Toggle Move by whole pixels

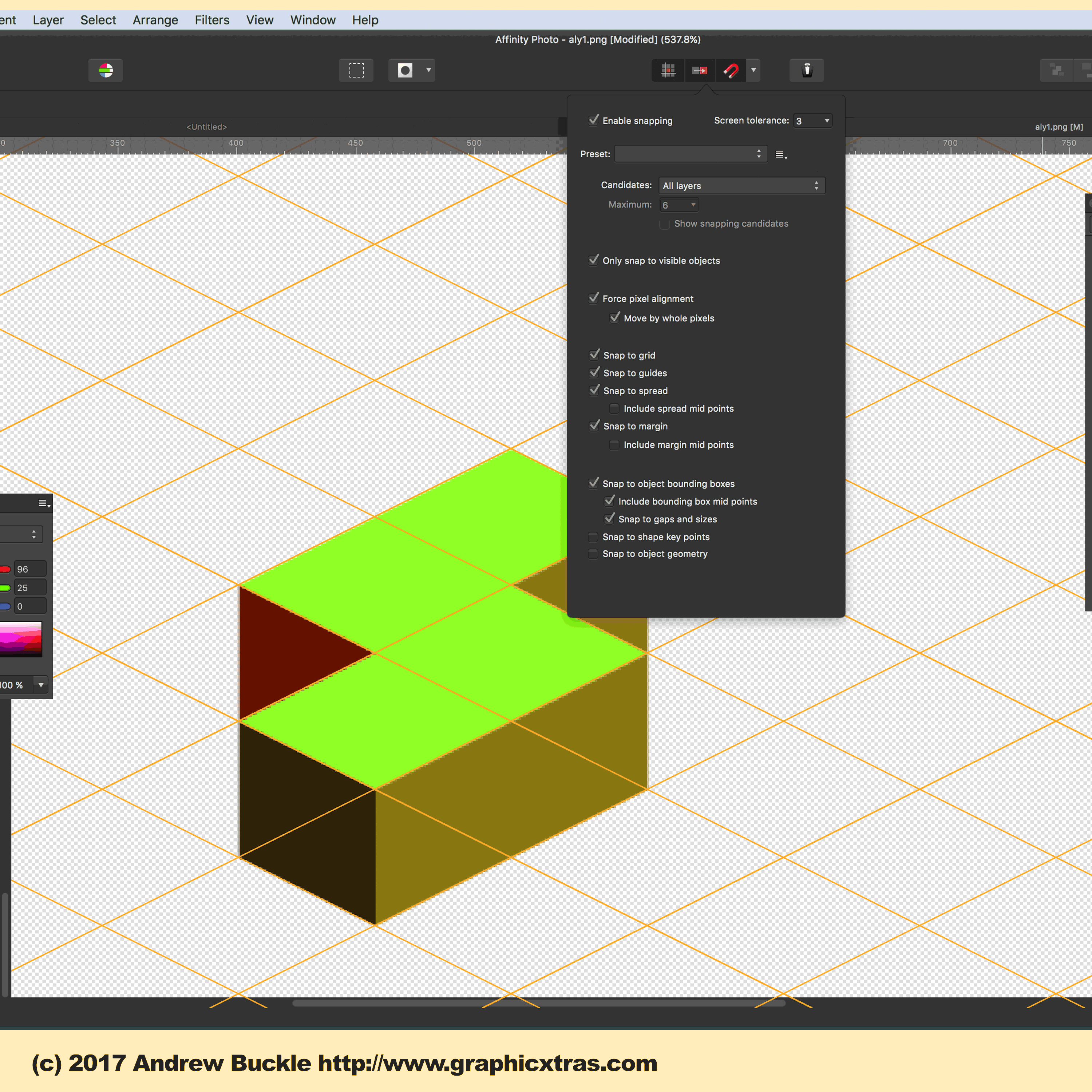pos(614,318)
